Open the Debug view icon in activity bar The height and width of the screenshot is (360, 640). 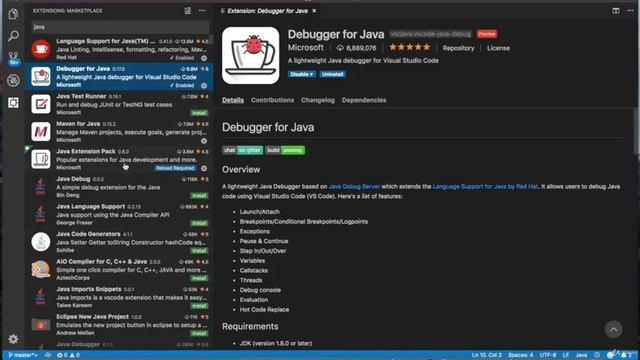click(x=13, y=80)
